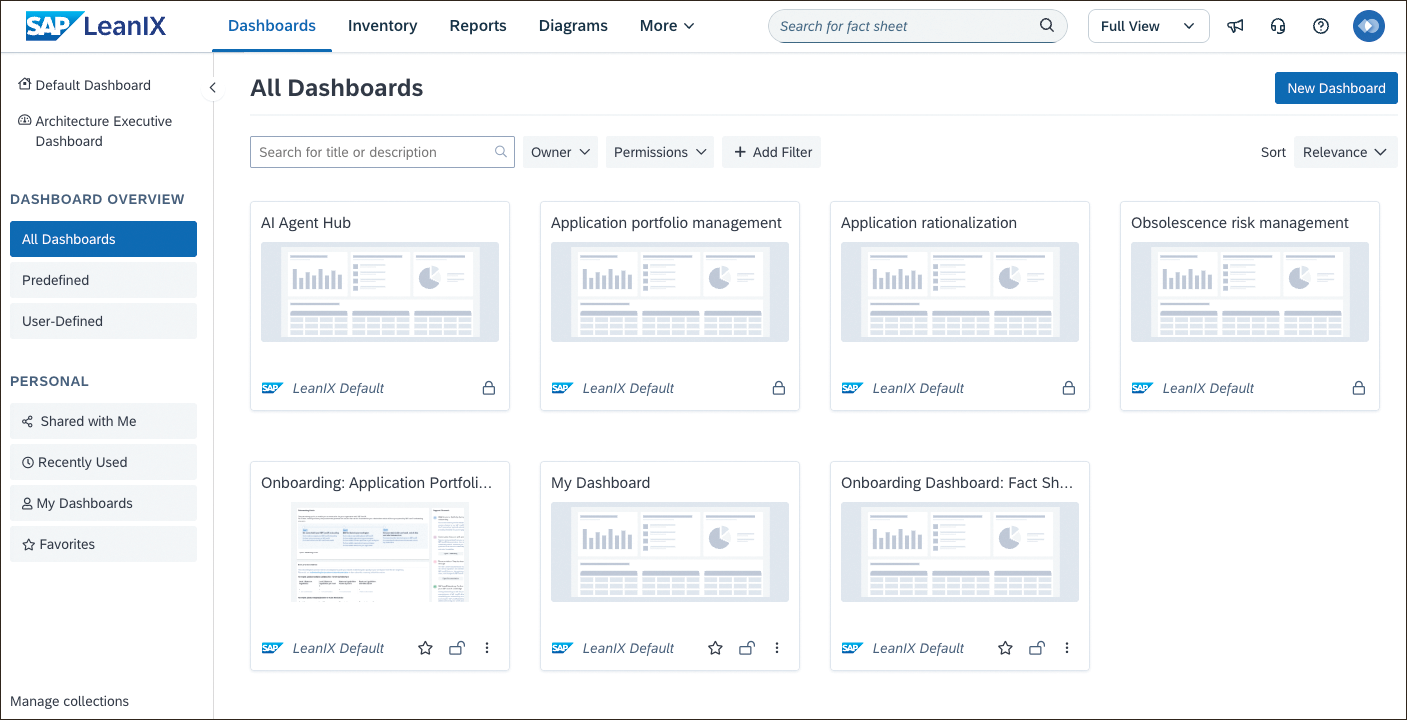Click the AI Agent Hub title
1407x720 pixels.
point(306,223)
